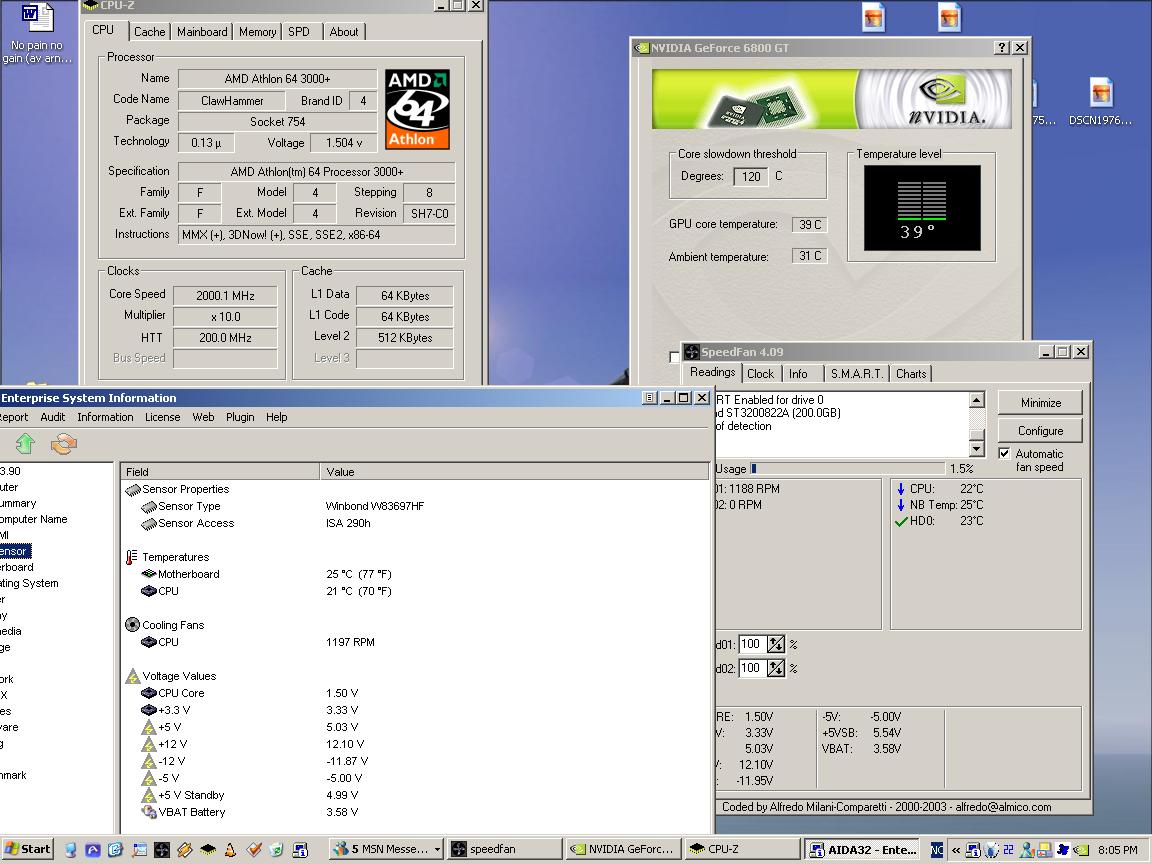Click the blue down arrow next to CPU temp in SpeedFan
Image resolution: width=1152 pixels, height=864 pixels.
[x=901, y=489]
